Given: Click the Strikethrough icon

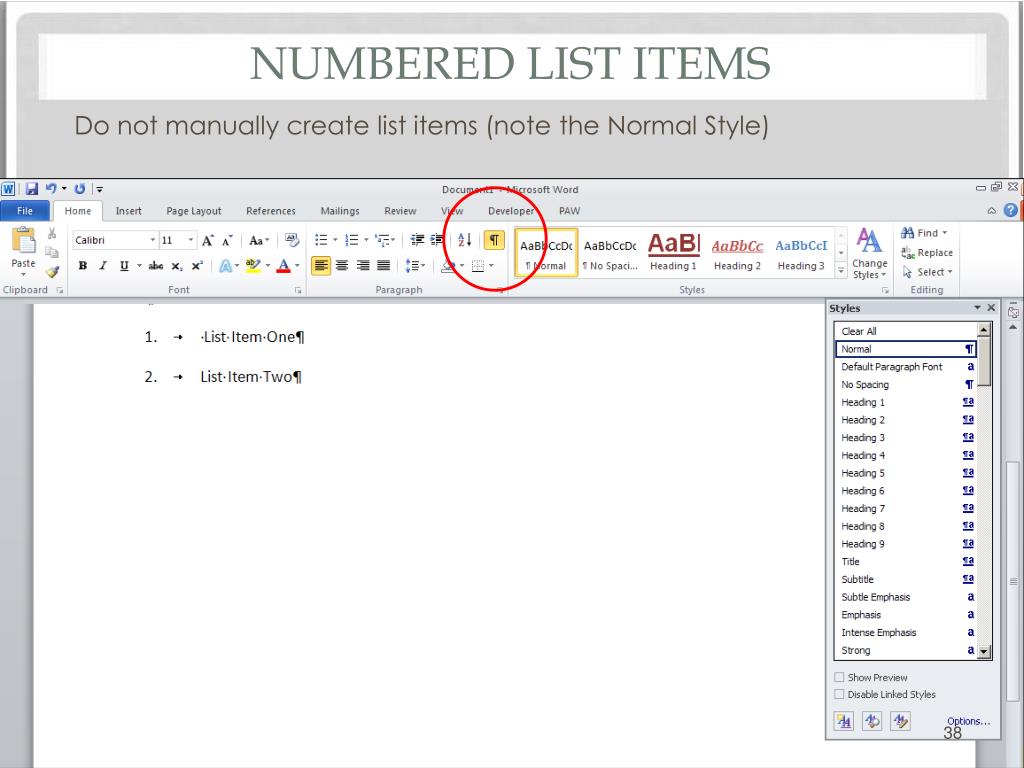Looking at the screenshot, I should (155, 266).
